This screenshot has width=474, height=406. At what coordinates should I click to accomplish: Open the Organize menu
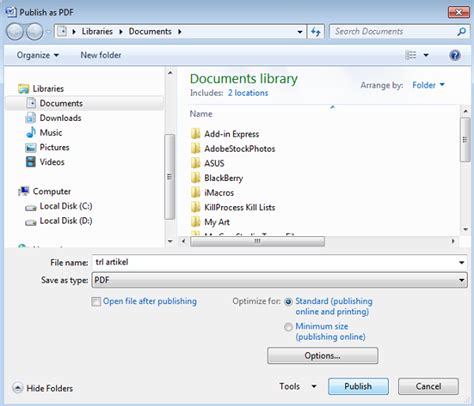[x=38, y=55]
